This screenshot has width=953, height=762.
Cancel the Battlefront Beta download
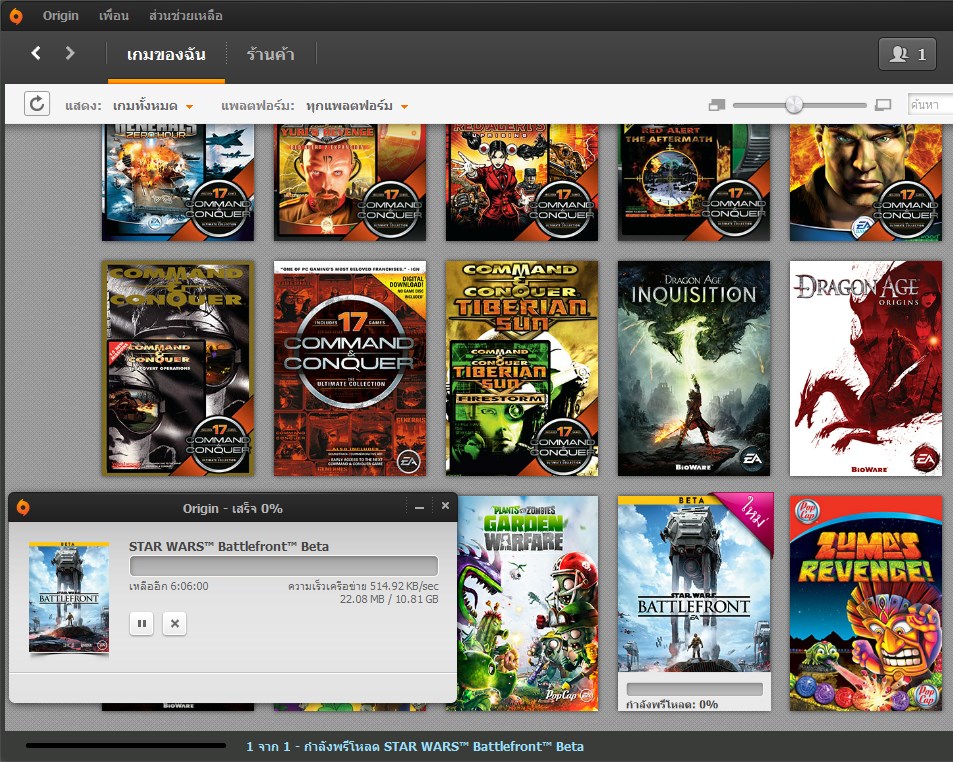[174, 623]
